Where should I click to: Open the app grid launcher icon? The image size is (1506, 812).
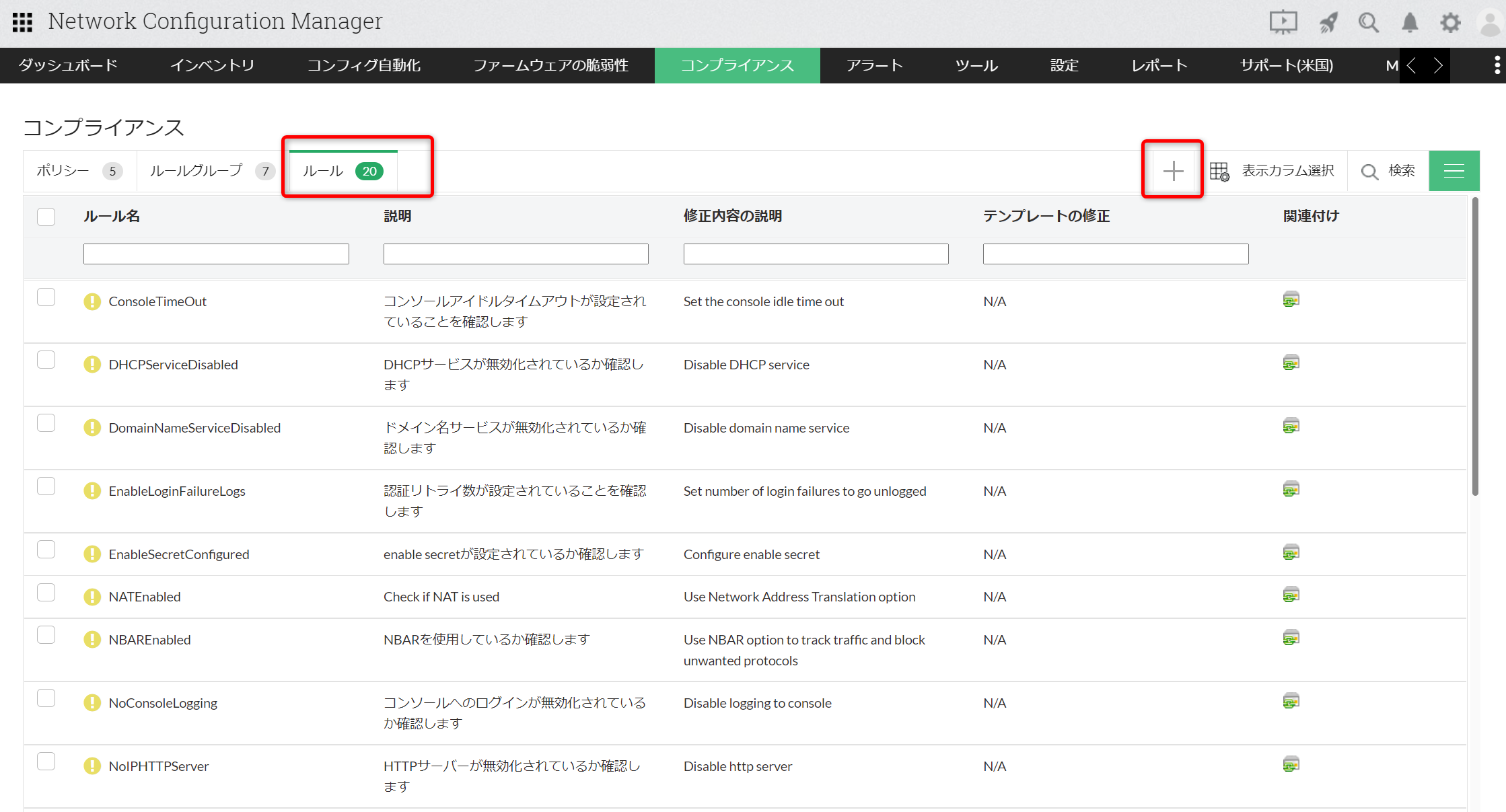click(x=22, y=22)
